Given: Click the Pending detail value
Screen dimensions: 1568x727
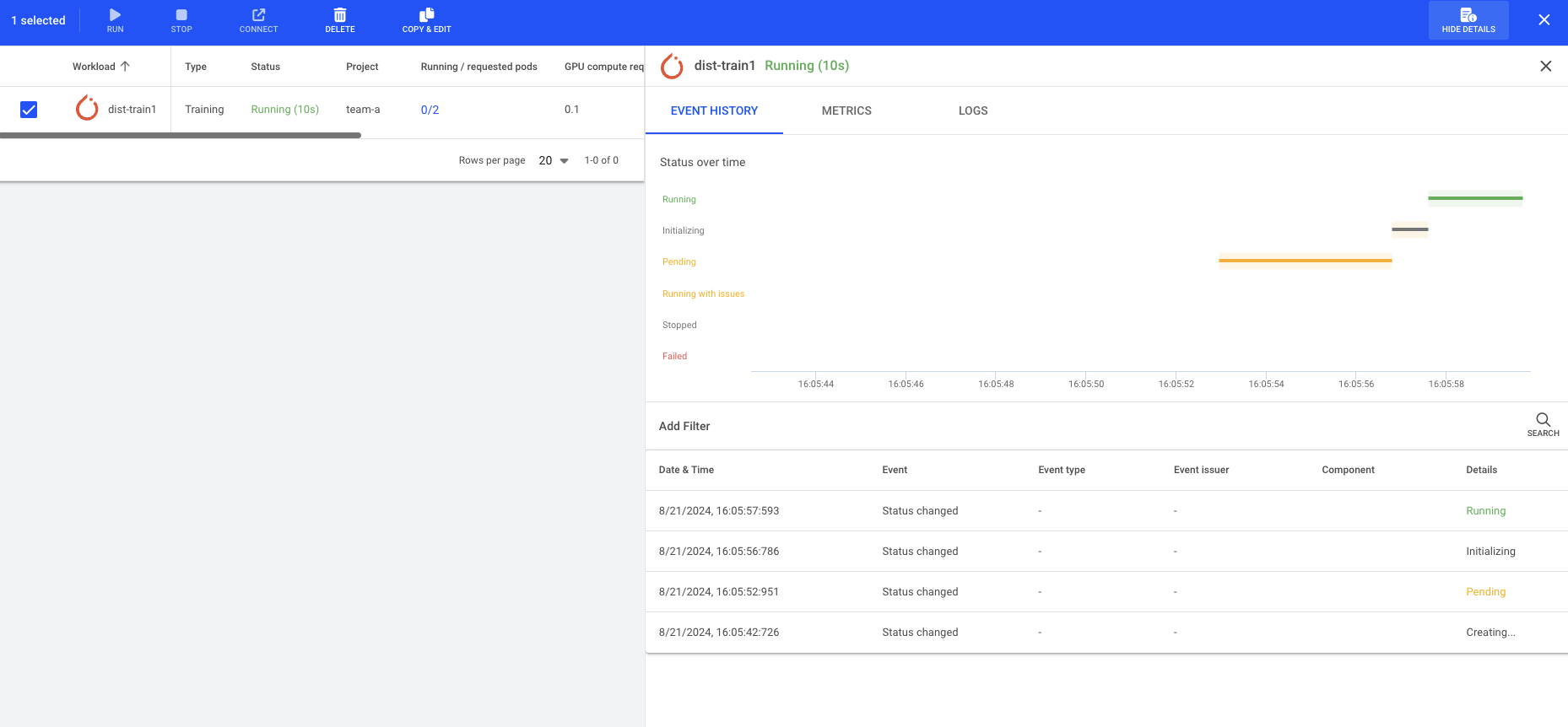Looking at the screenshot, I should click(1485, 592).
